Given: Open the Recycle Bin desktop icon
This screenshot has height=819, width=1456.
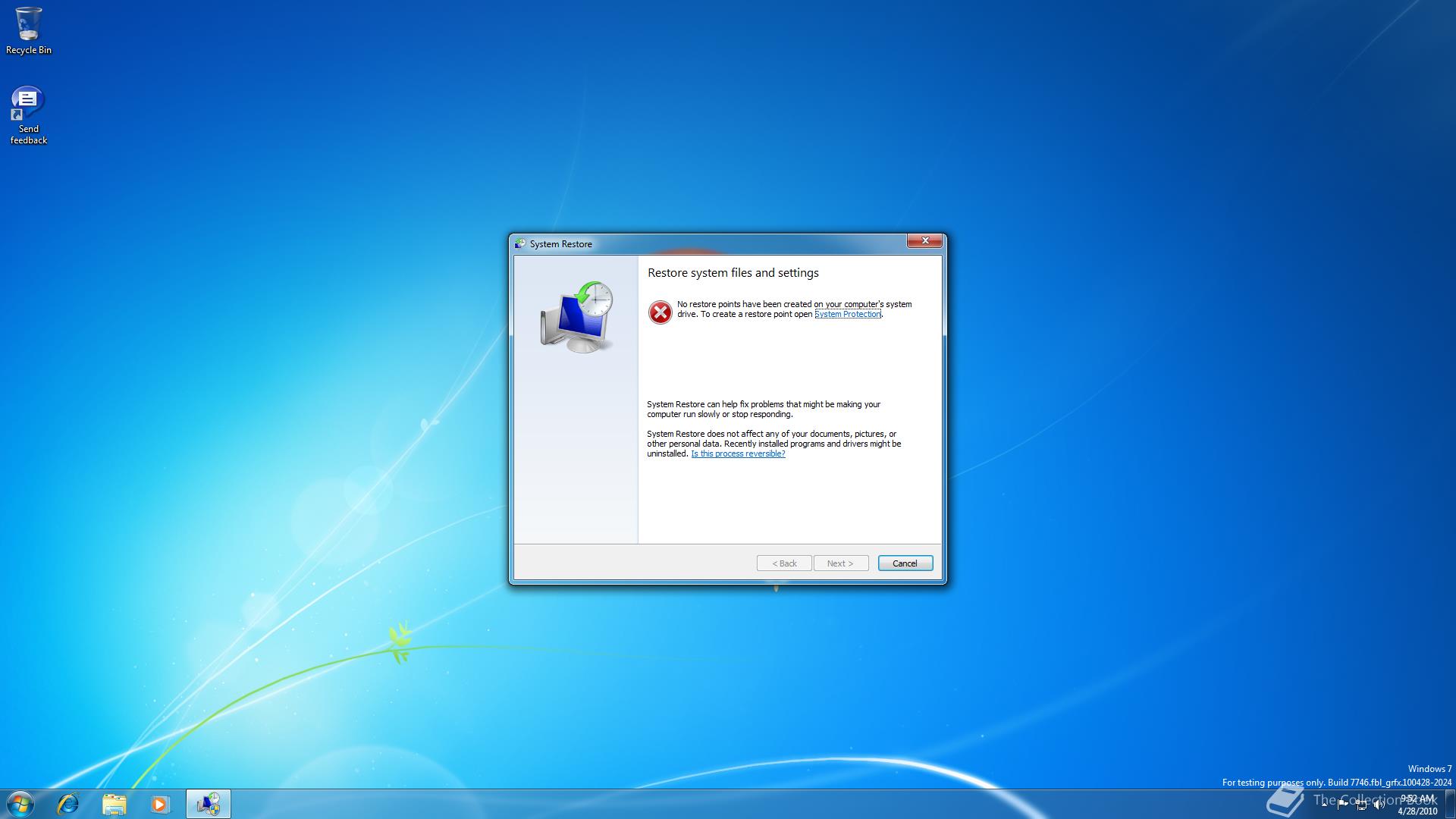Looking at the screenshot, I should pyautogui.click(x=29, y=30).
